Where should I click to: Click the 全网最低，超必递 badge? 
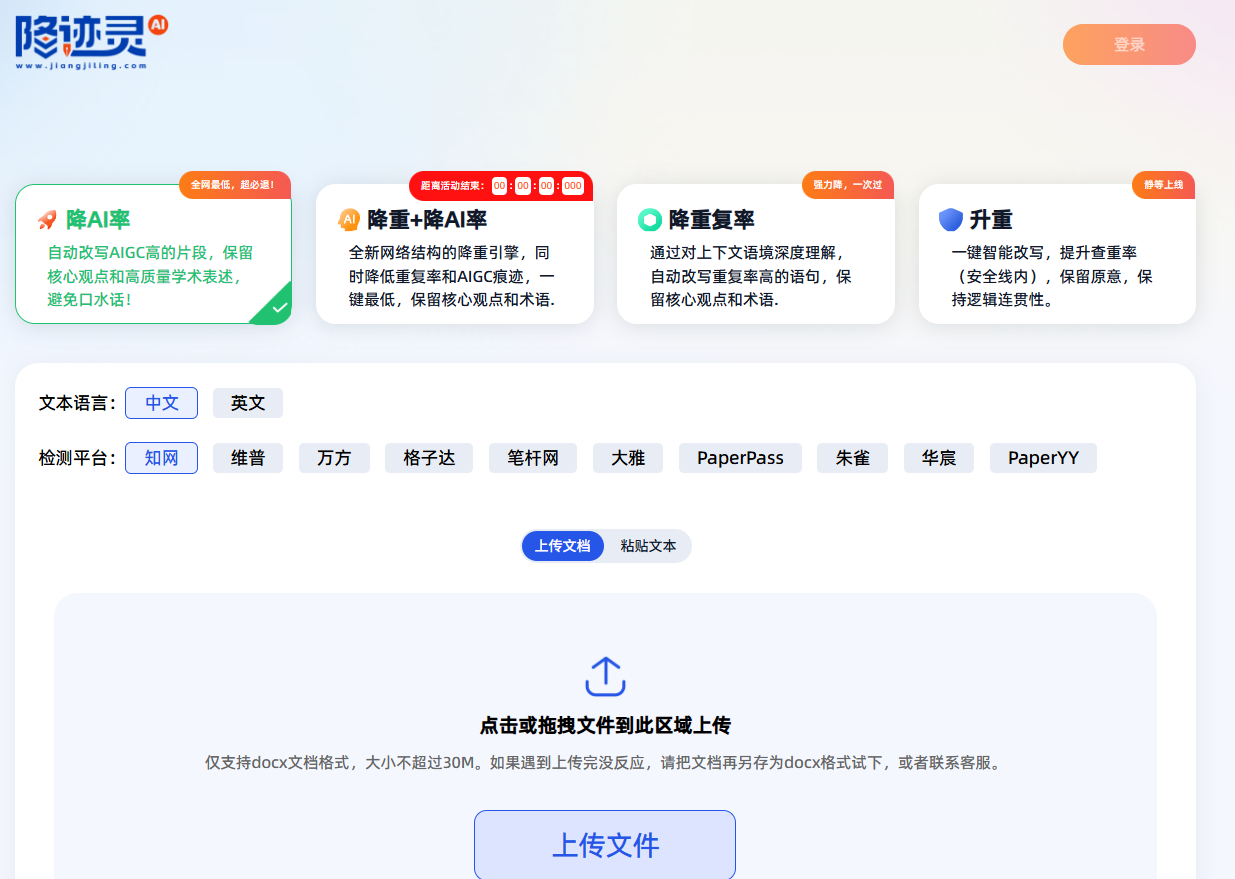(235, 185)
